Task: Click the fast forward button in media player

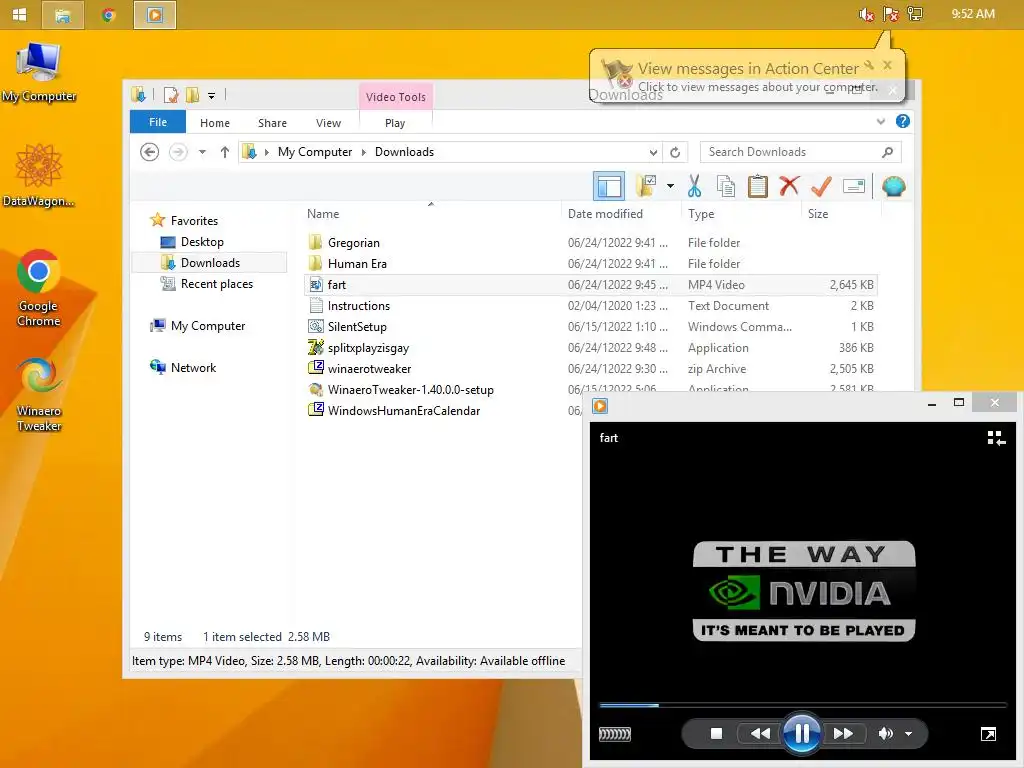Action: 843,733
